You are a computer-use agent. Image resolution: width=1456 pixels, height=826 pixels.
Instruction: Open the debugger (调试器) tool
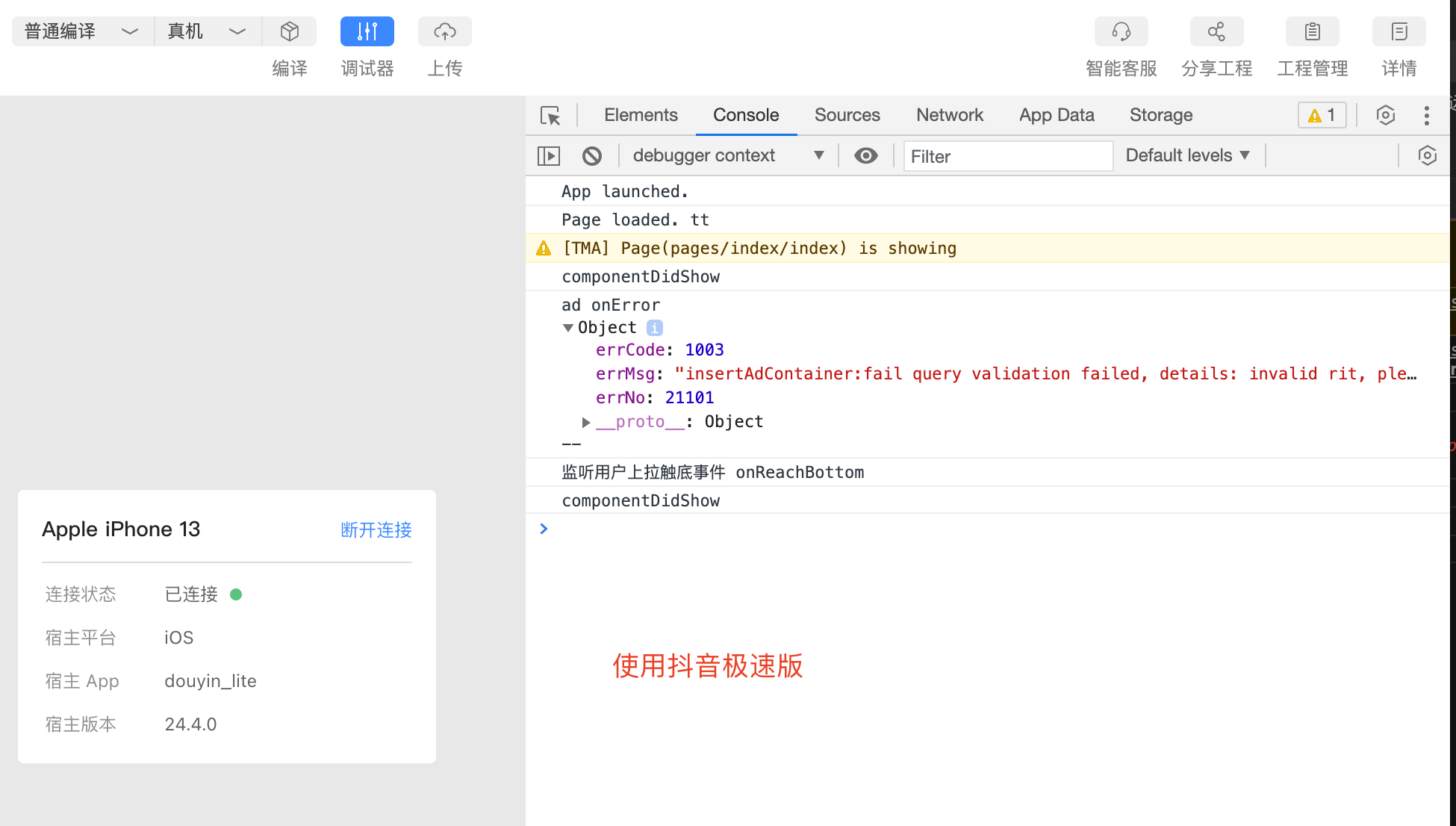(367, 31)
